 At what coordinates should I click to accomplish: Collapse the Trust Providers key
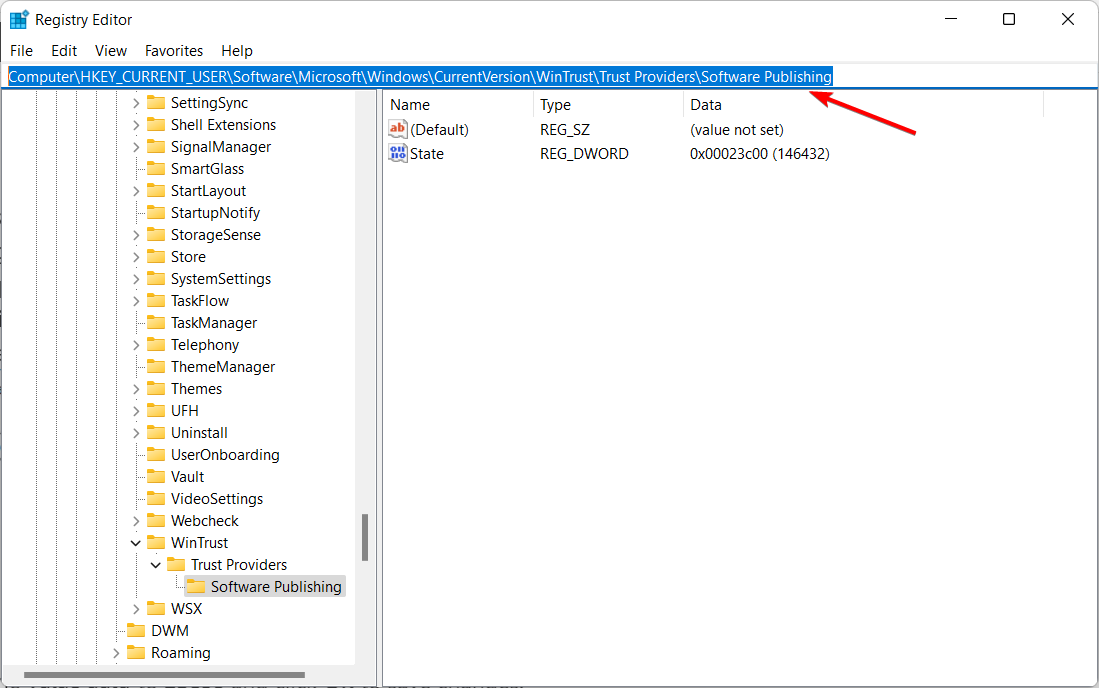pyautogui.click(x=156, y=565)
